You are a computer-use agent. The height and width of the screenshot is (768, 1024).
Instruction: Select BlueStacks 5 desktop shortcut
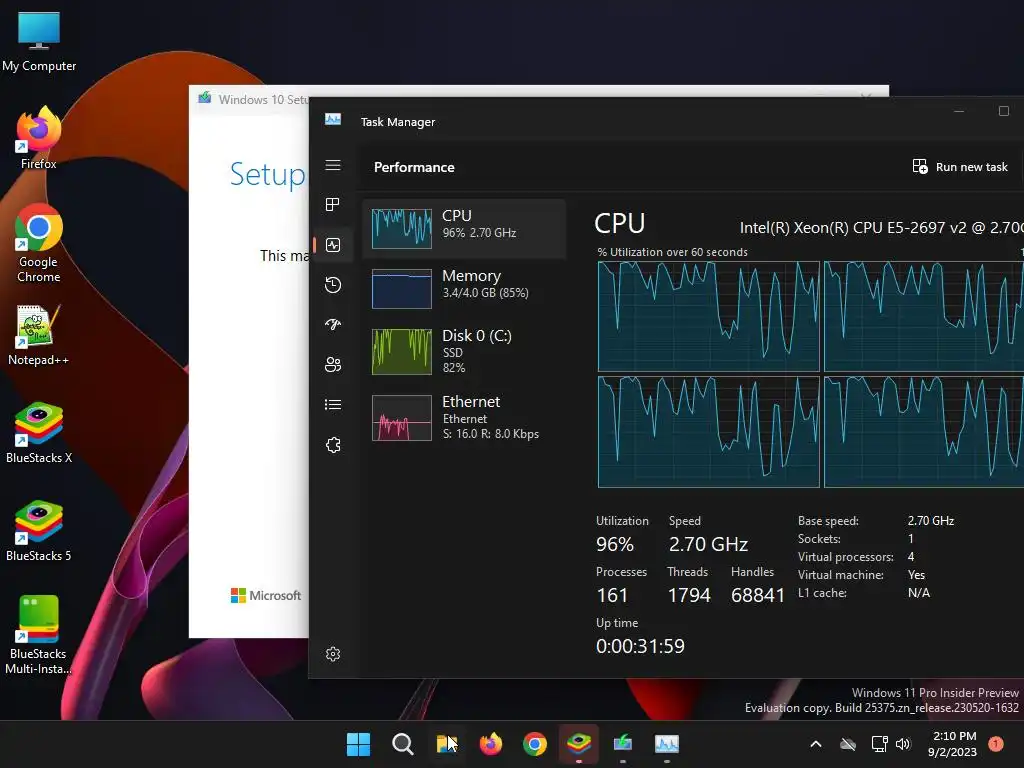click(39, 531)
